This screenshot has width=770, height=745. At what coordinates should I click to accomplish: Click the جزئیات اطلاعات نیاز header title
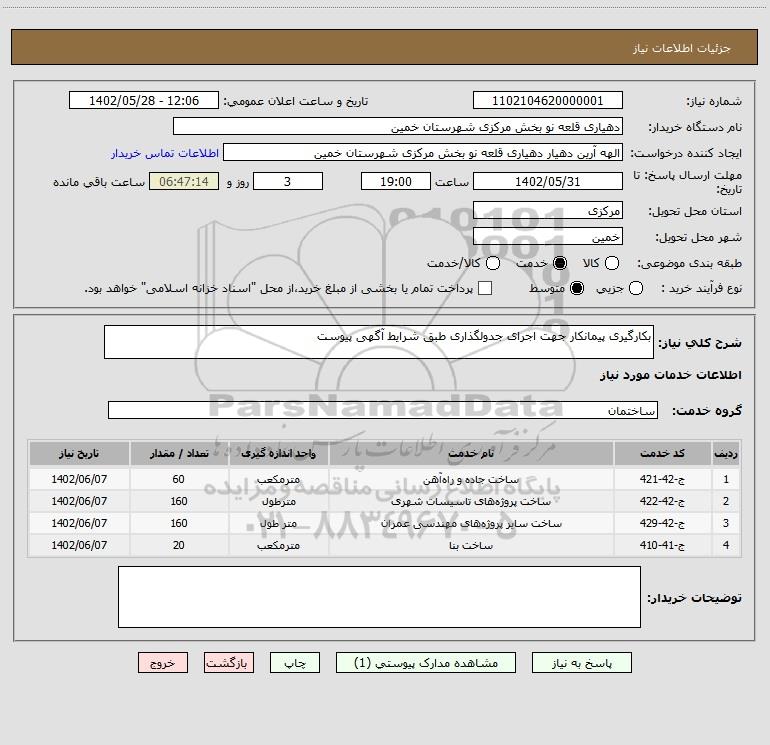(682, 48)
